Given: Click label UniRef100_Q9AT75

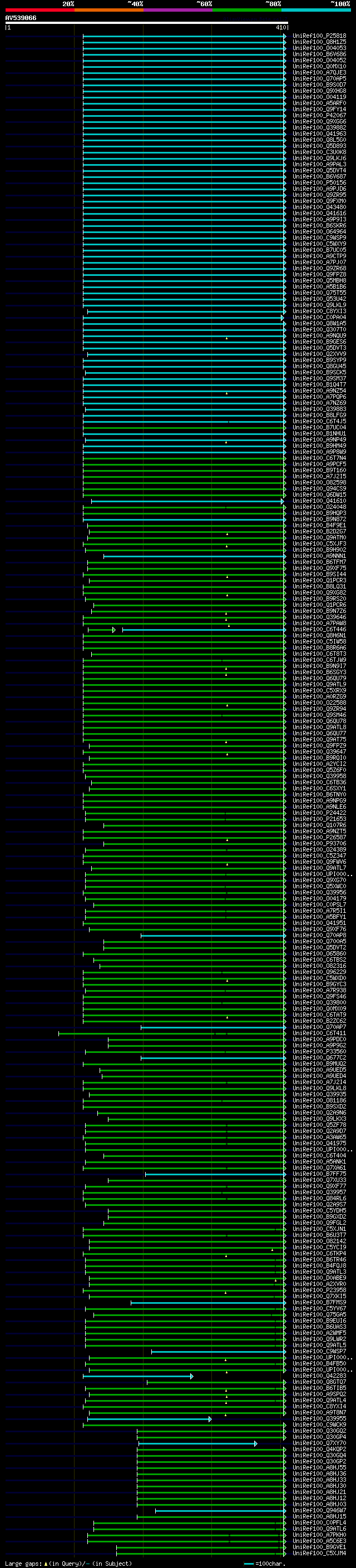Looking at the screenshot, I should pyautogui.click(x=319, y=740).
